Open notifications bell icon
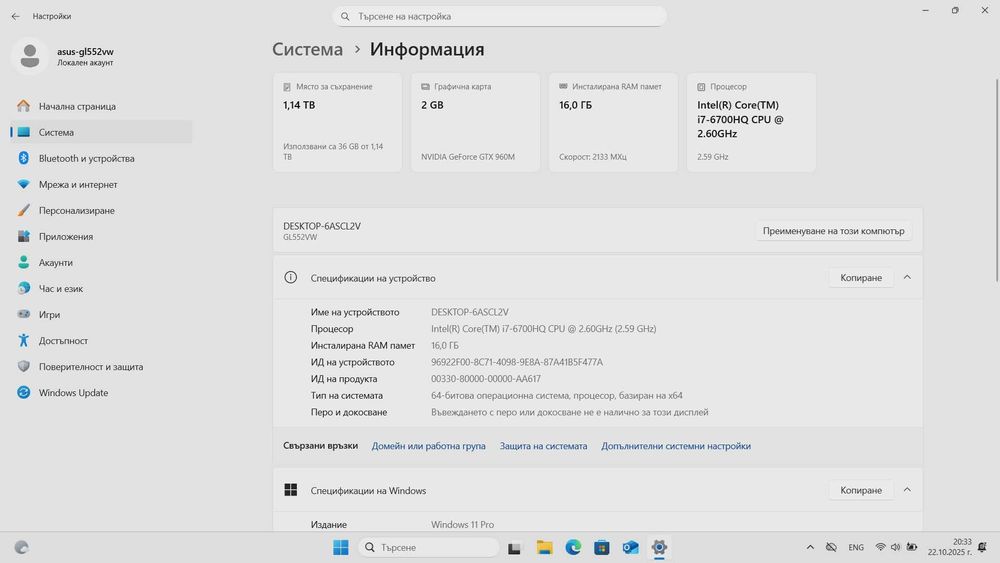This screenshot has height=563, width=1000. tap(982, 547)
